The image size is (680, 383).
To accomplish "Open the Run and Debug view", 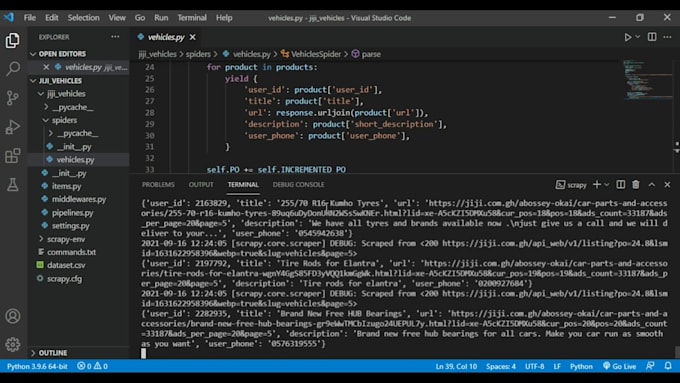I will pos(13,127).
